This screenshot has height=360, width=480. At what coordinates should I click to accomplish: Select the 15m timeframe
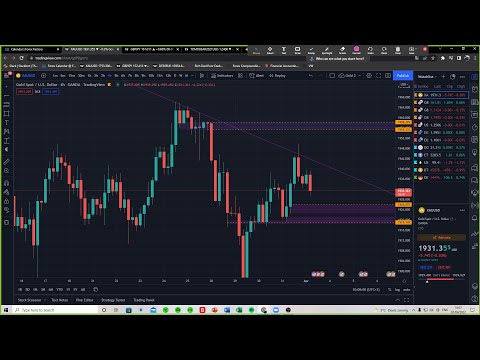(x=72, y=76)
